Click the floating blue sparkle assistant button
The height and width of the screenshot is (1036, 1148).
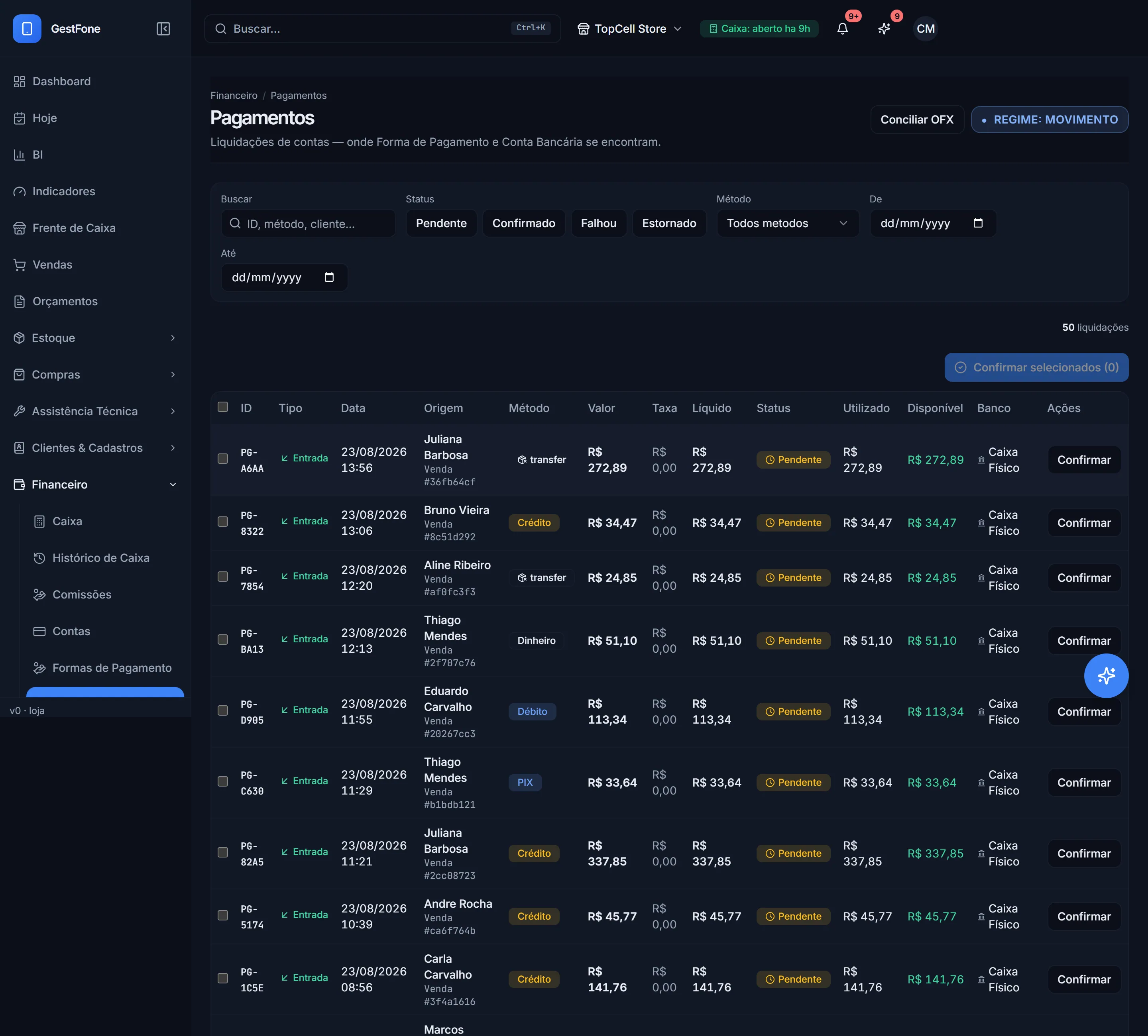(x=1106, y=676)
